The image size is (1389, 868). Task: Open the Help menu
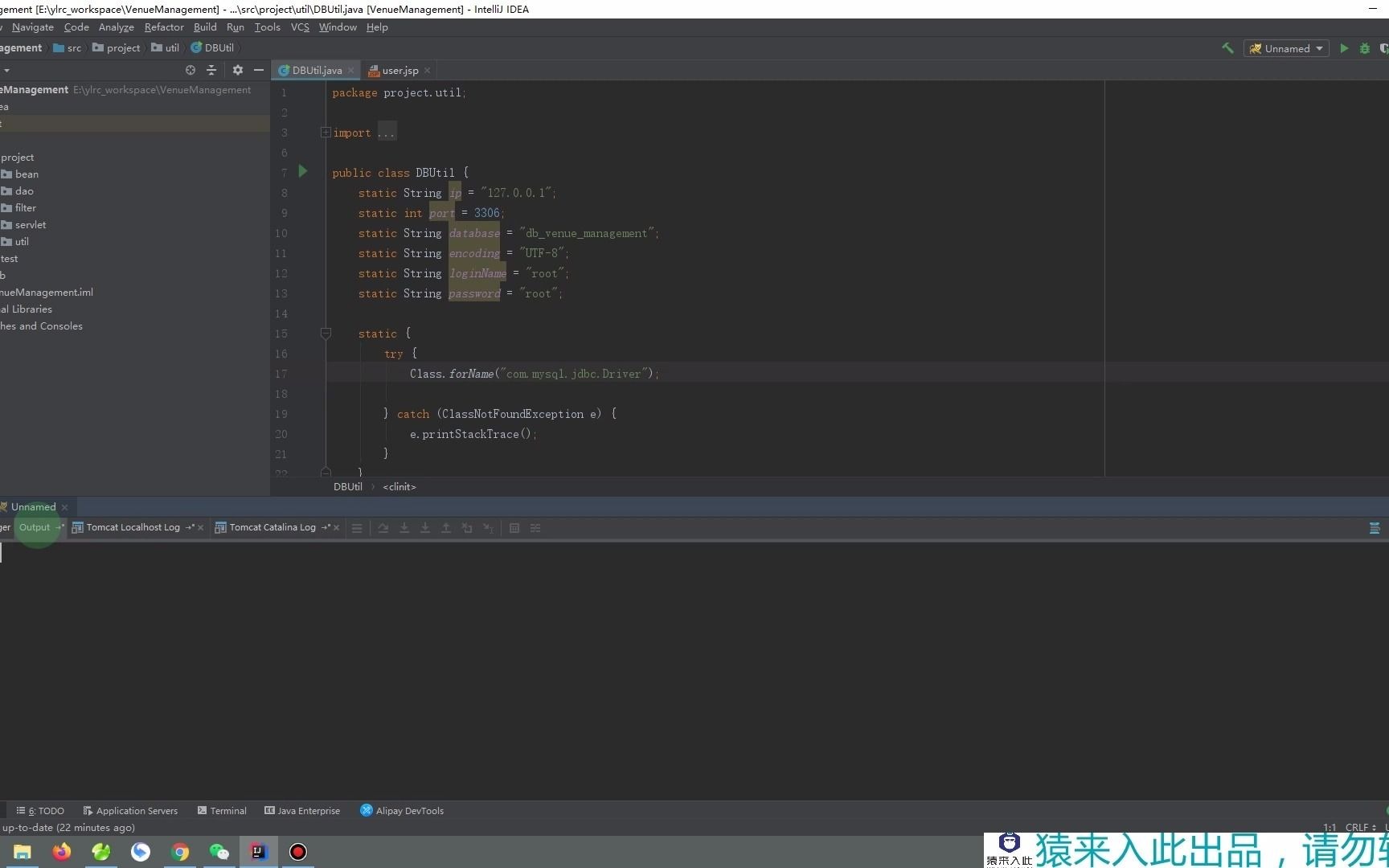coord(377,27)
